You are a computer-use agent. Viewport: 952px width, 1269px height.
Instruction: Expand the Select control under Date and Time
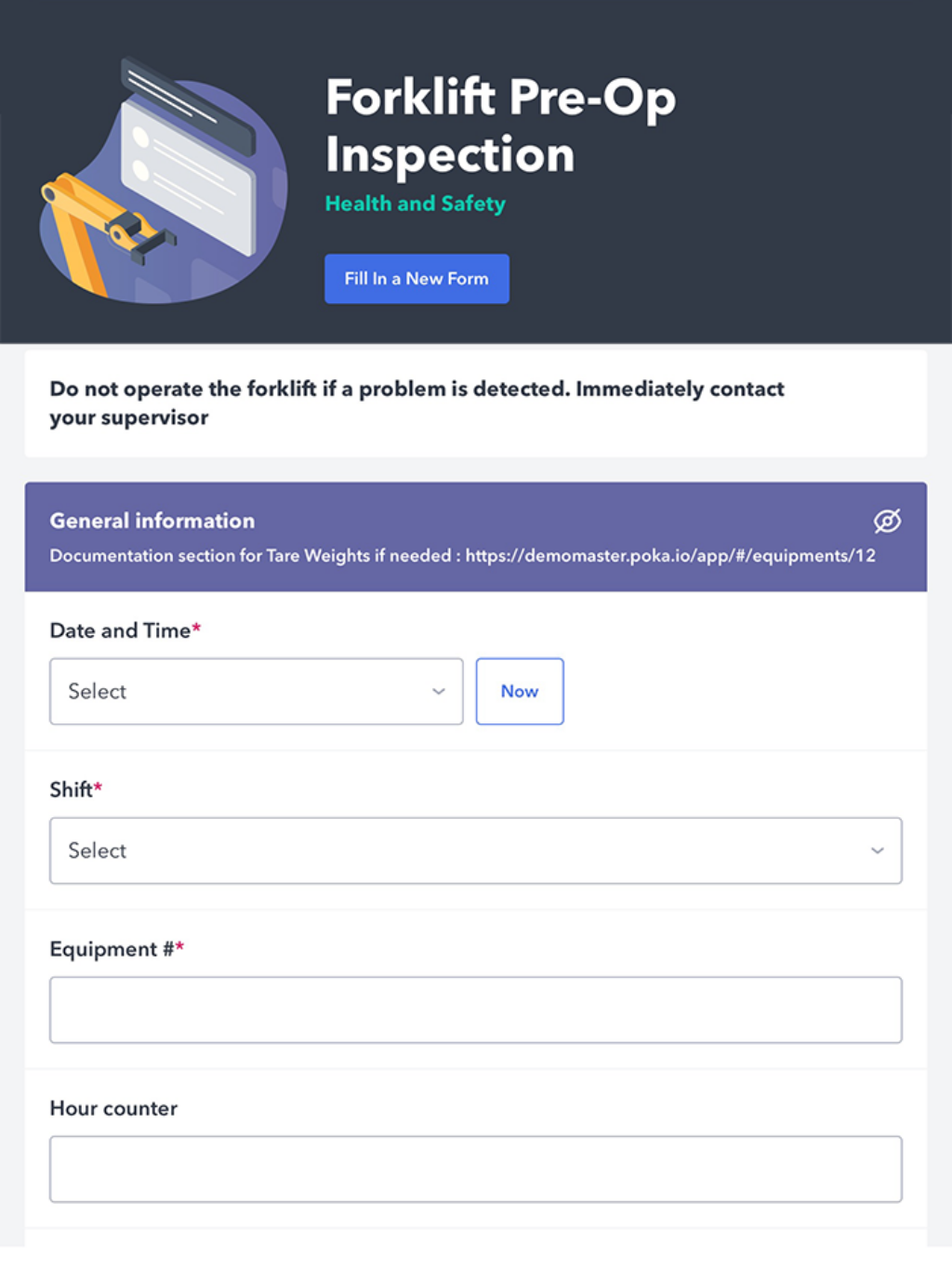256,692
